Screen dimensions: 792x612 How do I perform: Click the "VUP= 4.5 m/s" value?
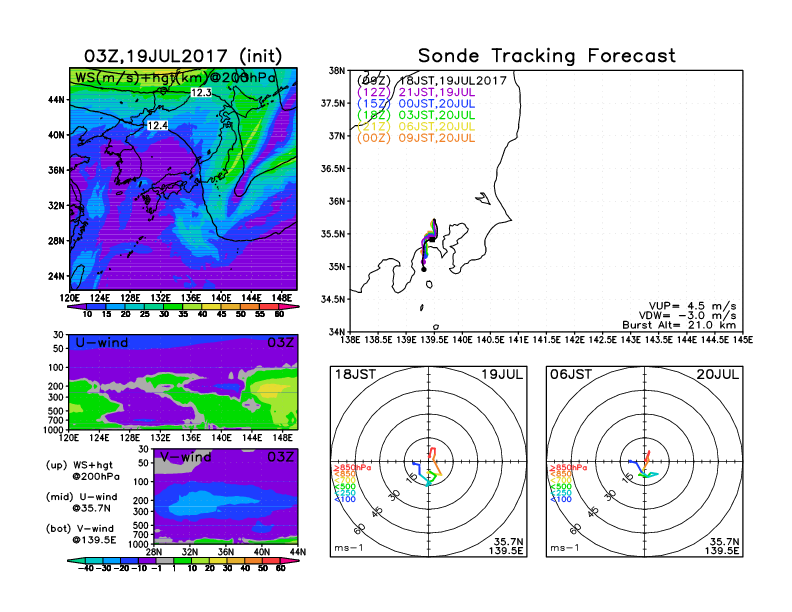click(x=692, y=306)
